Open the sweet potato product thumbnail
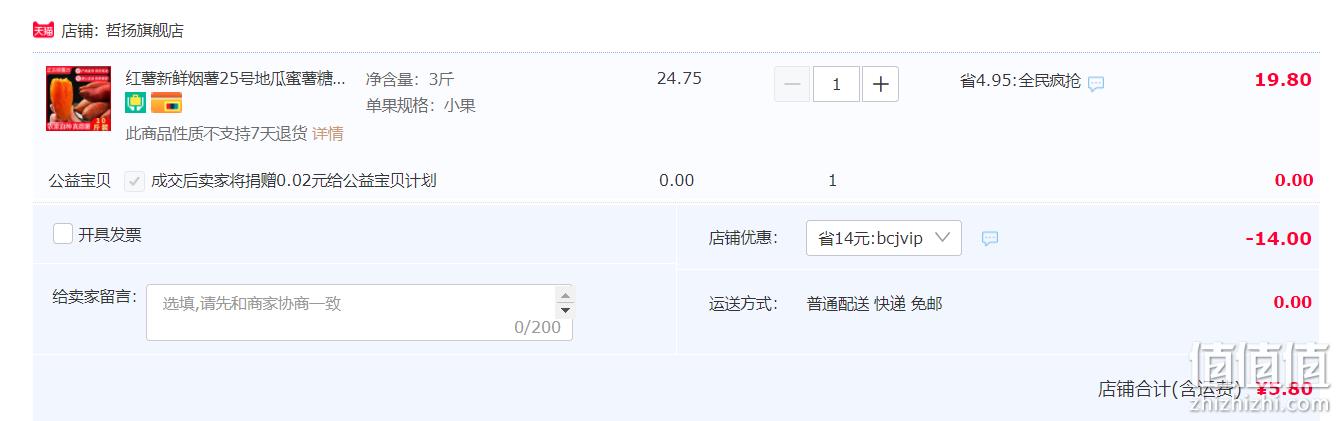The image size is (1339, 421). [78, 99]
